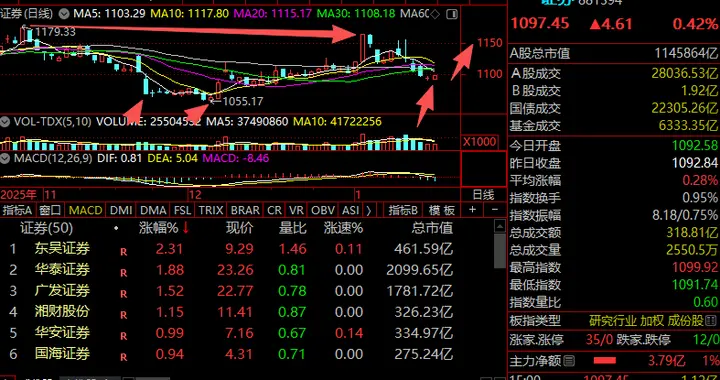Select the OBV indicator tab
Screen dimensions: 720x380
323,210
